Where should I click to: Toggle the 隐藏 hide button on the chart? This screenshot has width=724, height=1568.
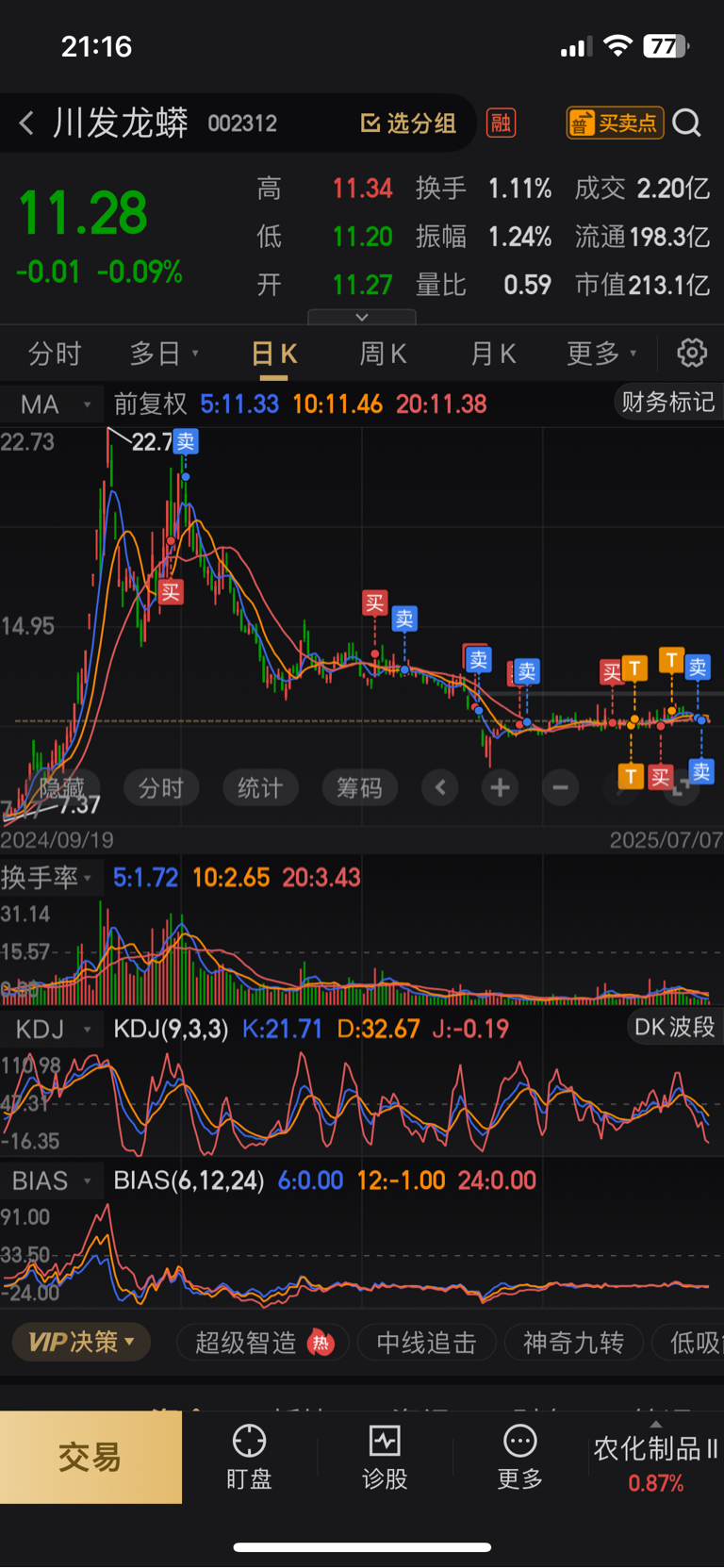click(x=61, y=787)
